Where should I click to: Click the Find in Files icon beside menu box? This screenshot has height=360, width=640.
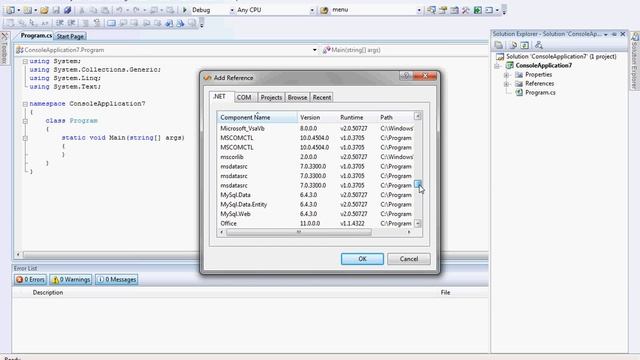[x=324, y=10]
